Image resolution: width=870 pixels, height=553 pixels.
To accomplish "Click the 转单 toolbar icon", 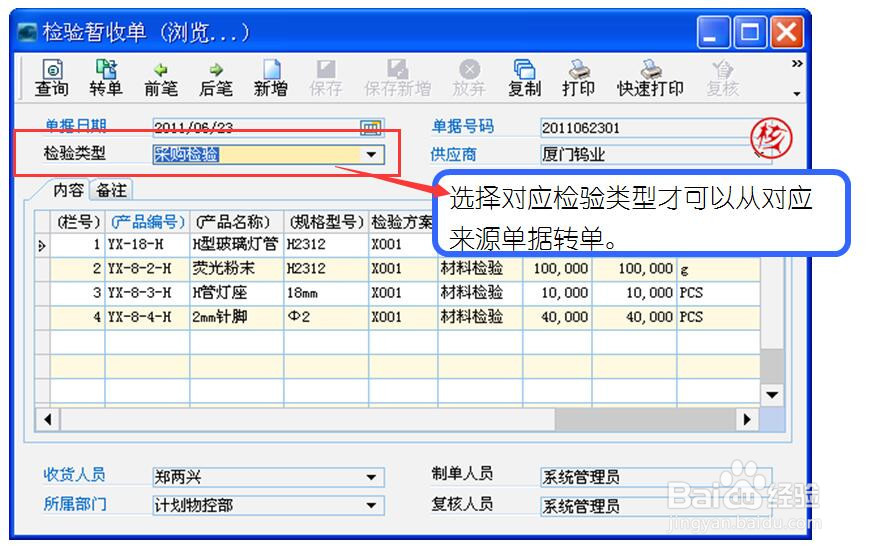I will [105, 78].
